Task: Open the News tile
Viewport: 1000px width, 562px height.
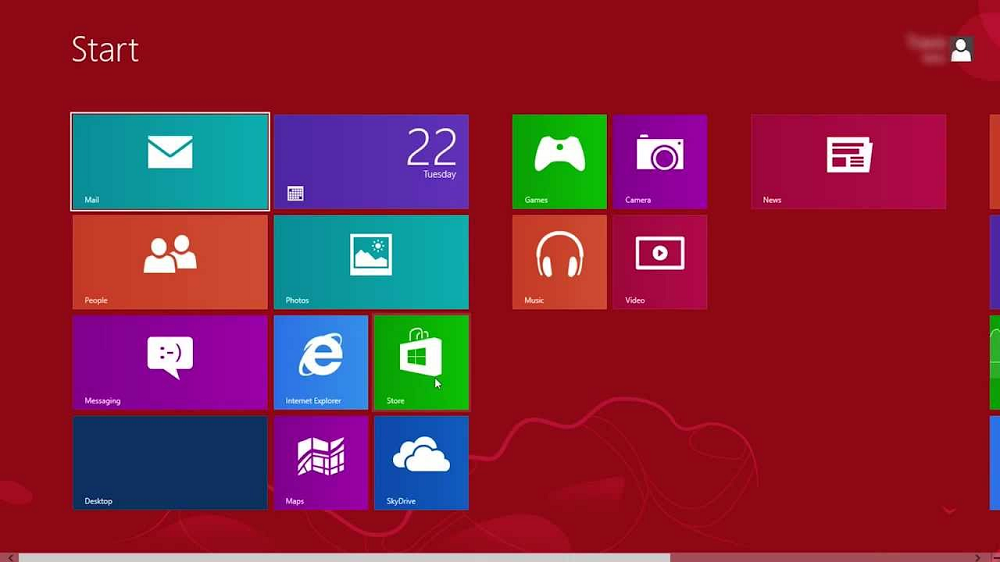Action: (848, 161)
